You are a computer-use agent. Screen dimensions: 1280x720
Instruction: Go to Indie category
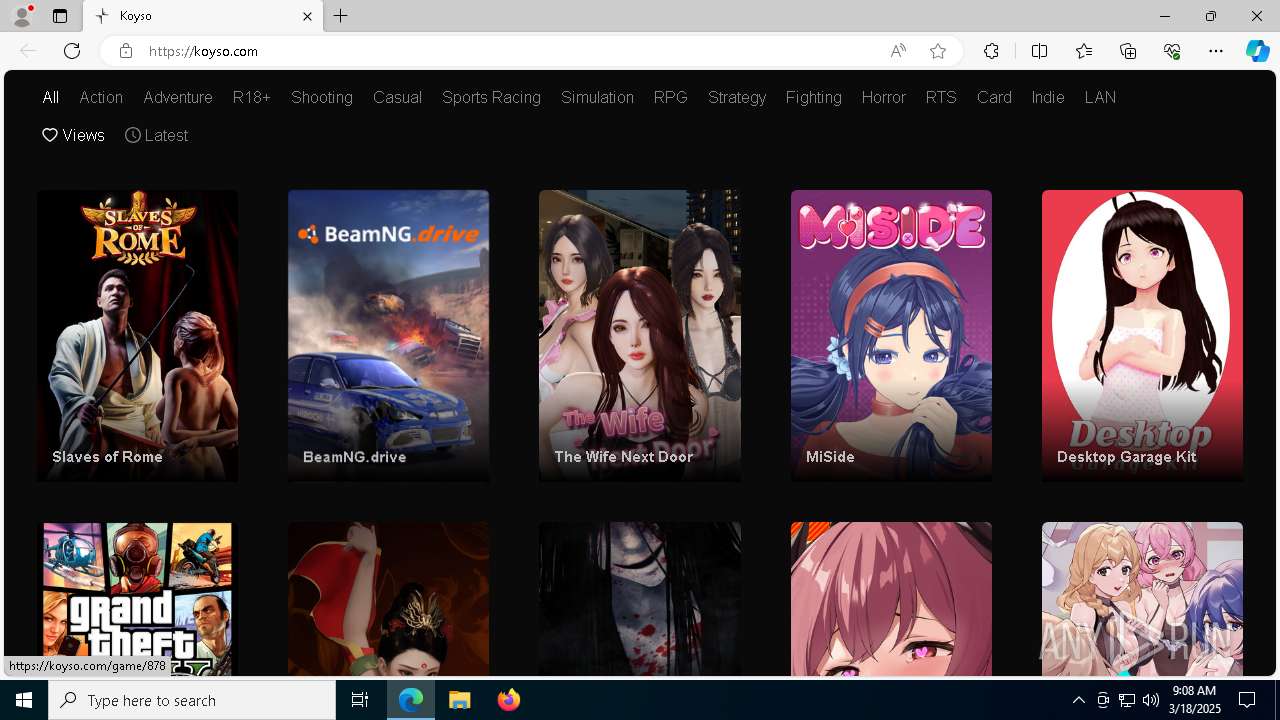(1048, 97)
